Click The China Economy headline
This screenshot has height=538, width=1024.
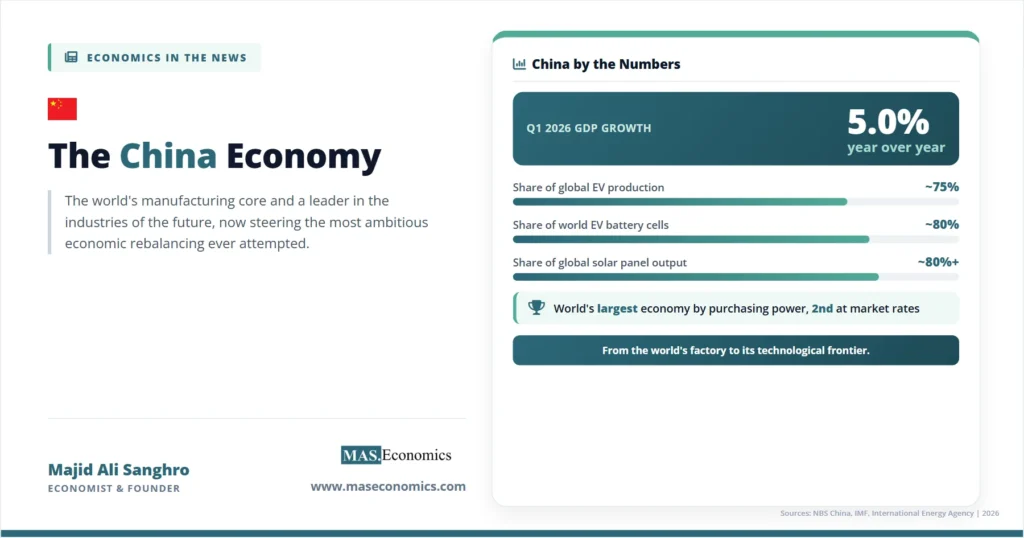(x=214, y=156)
